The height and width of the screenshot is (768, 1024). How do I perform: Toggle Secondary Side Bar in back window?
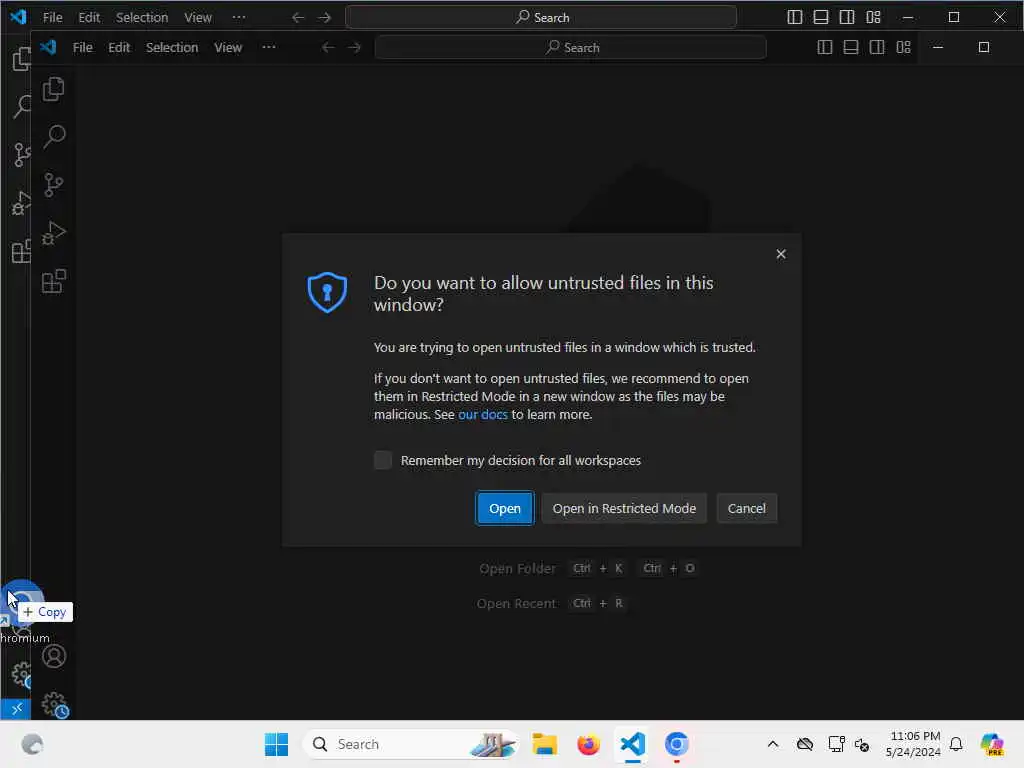(x=847, y=17)
